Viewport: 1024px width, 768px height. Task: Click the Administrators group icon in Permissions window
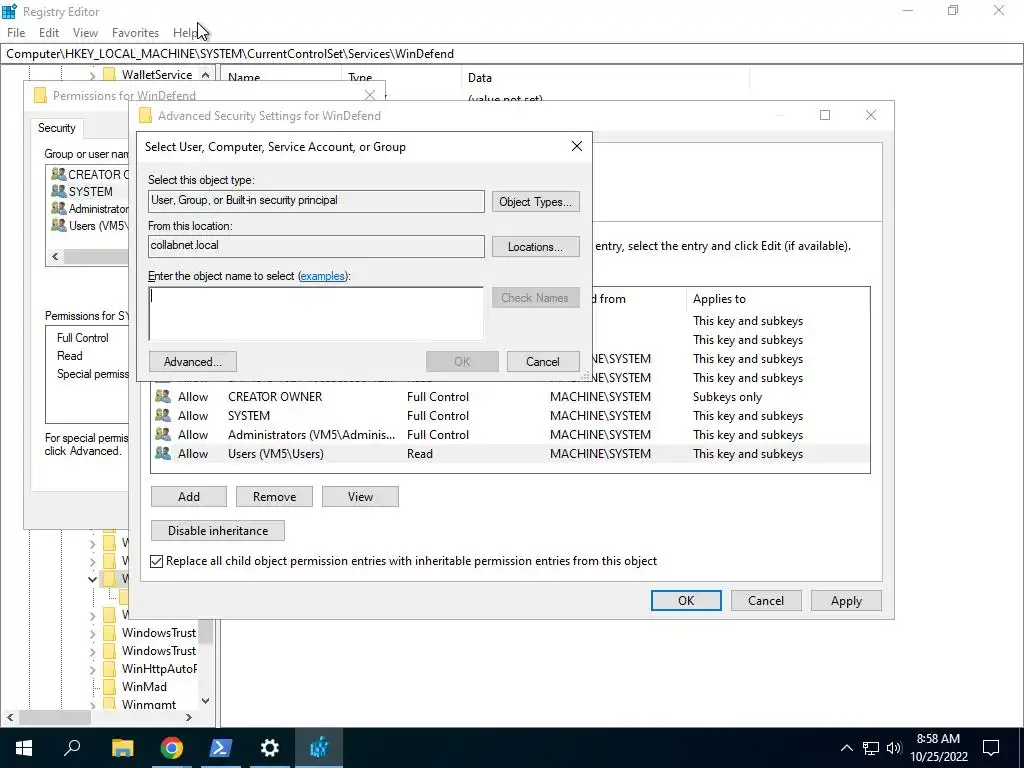(x=58, y=208)
